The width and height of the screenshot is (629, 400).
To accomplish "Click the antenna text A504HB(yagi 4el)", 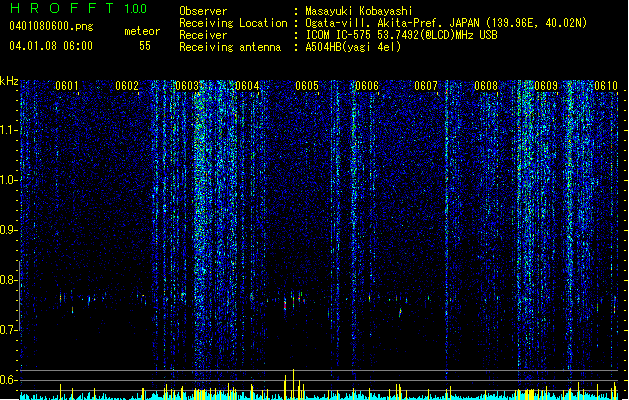I will tap(353, 47).
